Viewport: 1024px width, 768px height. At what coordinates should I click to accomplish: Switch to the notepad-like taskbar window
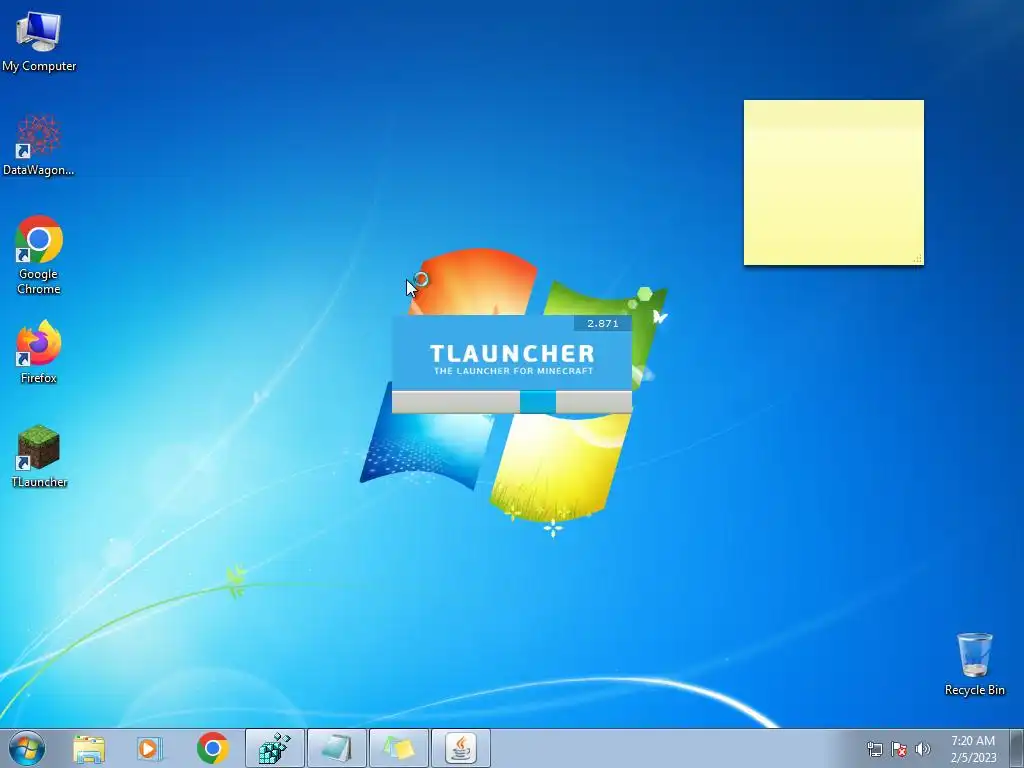[336, 748]
